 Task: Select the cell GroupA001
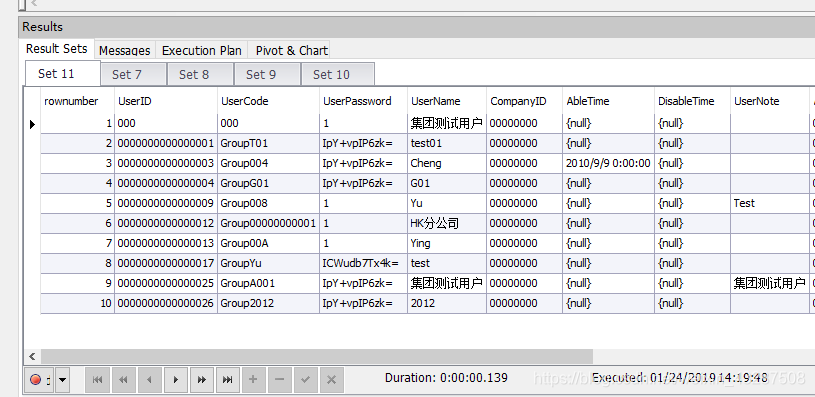pyautogui.click(x=268, y=283)
